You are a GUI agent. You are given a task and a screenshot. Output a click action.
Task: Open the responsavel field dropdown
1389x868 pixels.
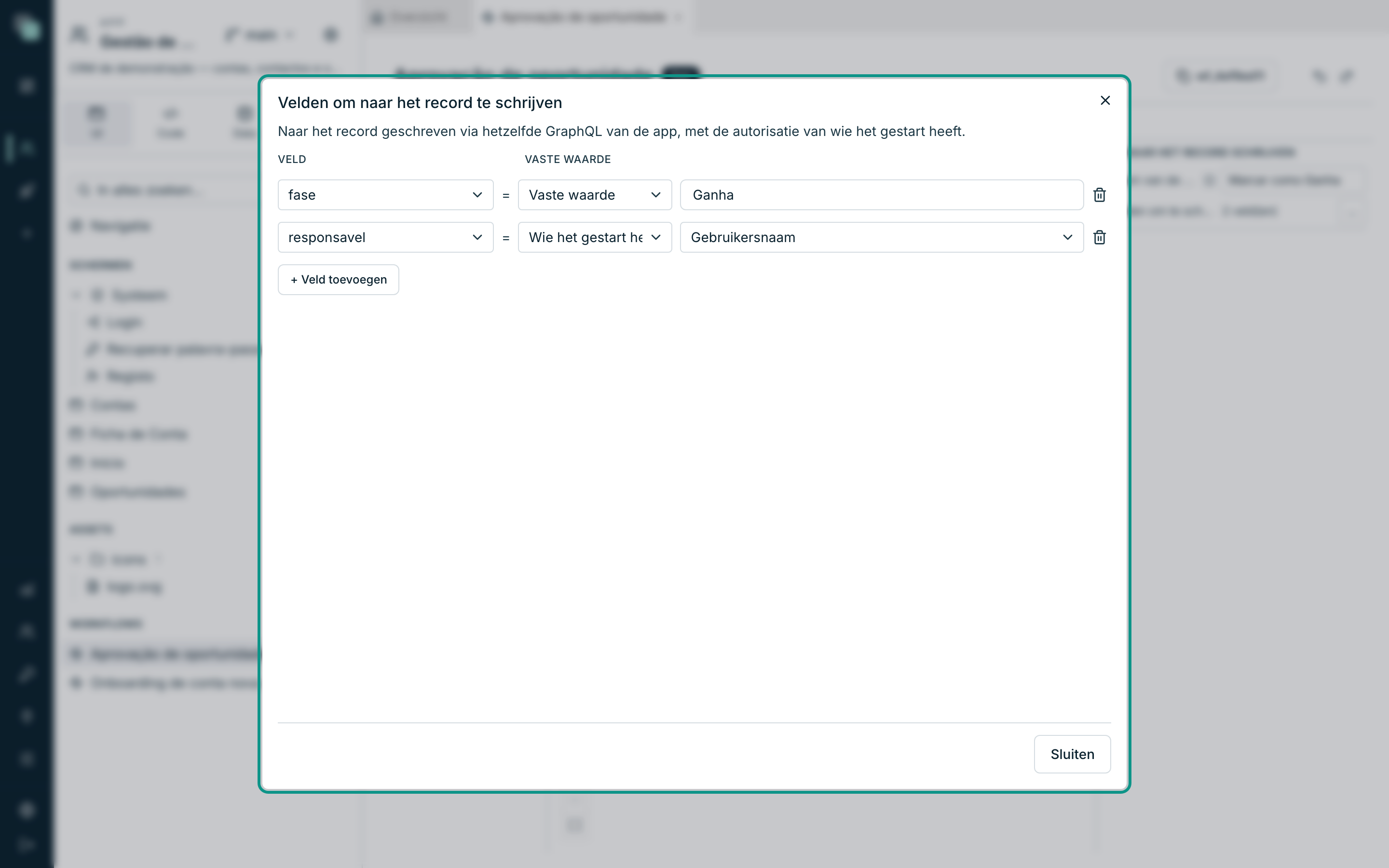coord(386,238)
